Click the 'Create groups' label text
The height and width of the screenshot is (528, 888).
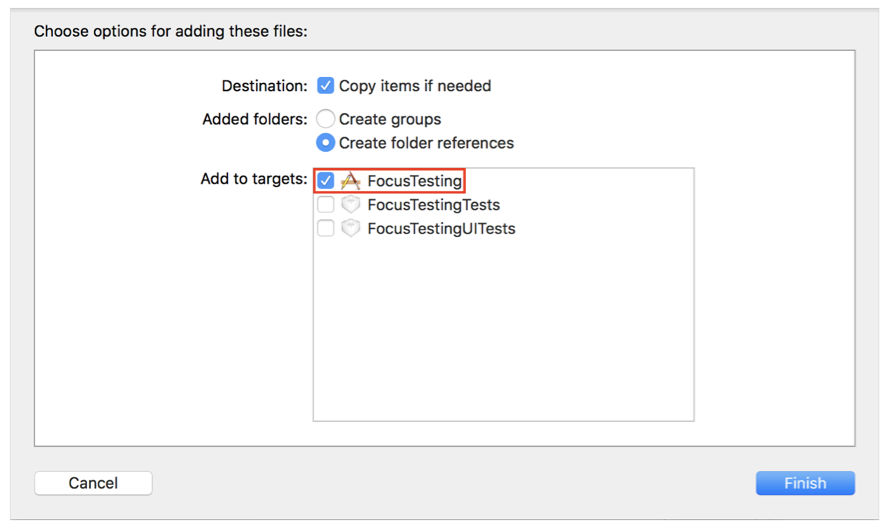coord(390,119)
